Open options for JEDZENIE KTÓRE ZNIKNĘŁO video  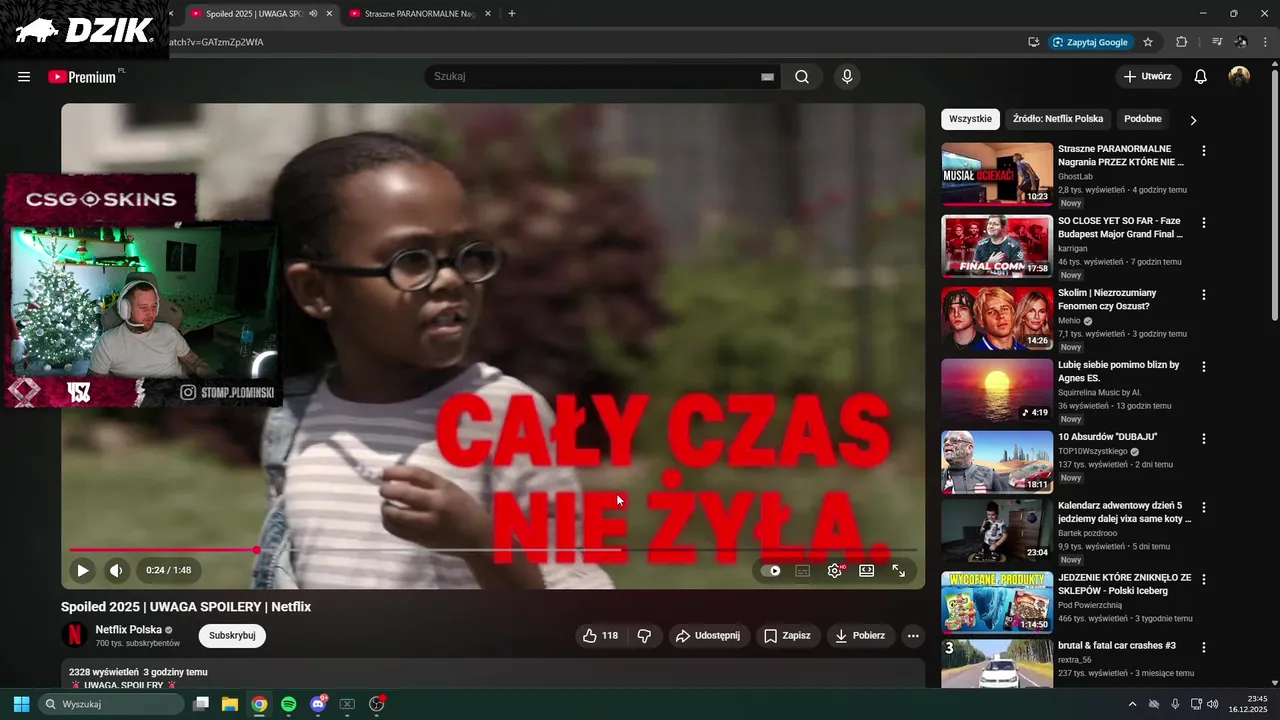(x=1204, y=579)
